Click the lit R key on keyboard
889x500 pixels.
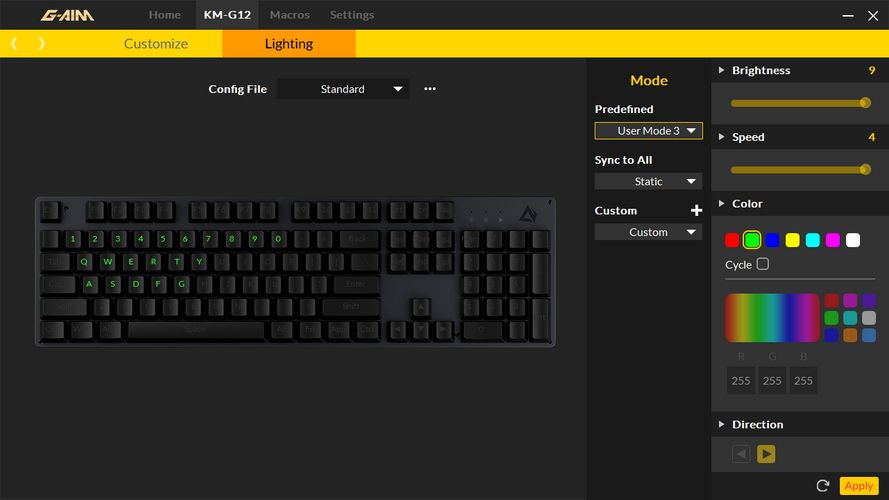[154, 261]
